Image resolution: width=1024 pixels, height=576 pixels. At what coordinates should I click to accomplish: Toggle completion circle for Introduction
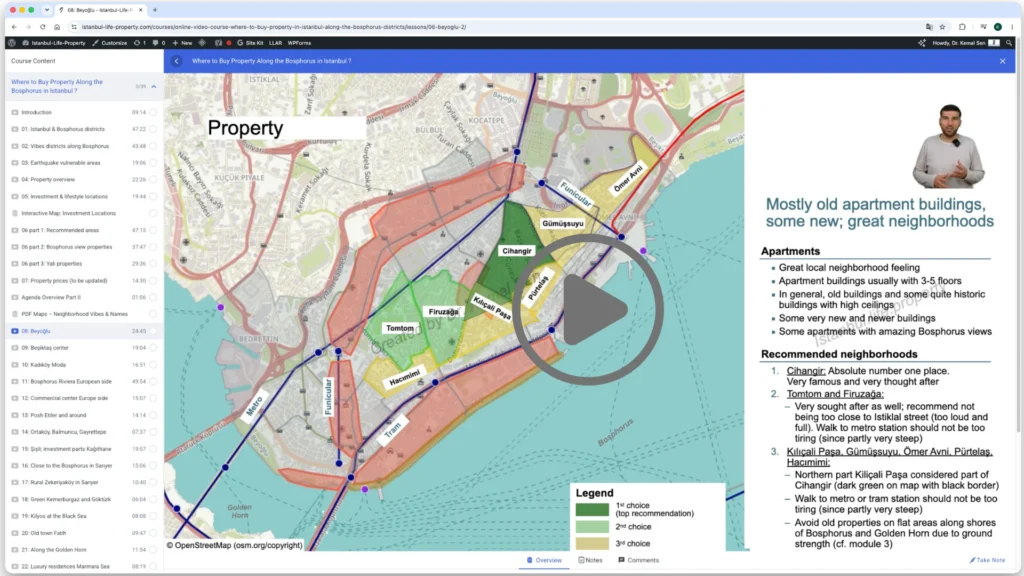(153, 112)
